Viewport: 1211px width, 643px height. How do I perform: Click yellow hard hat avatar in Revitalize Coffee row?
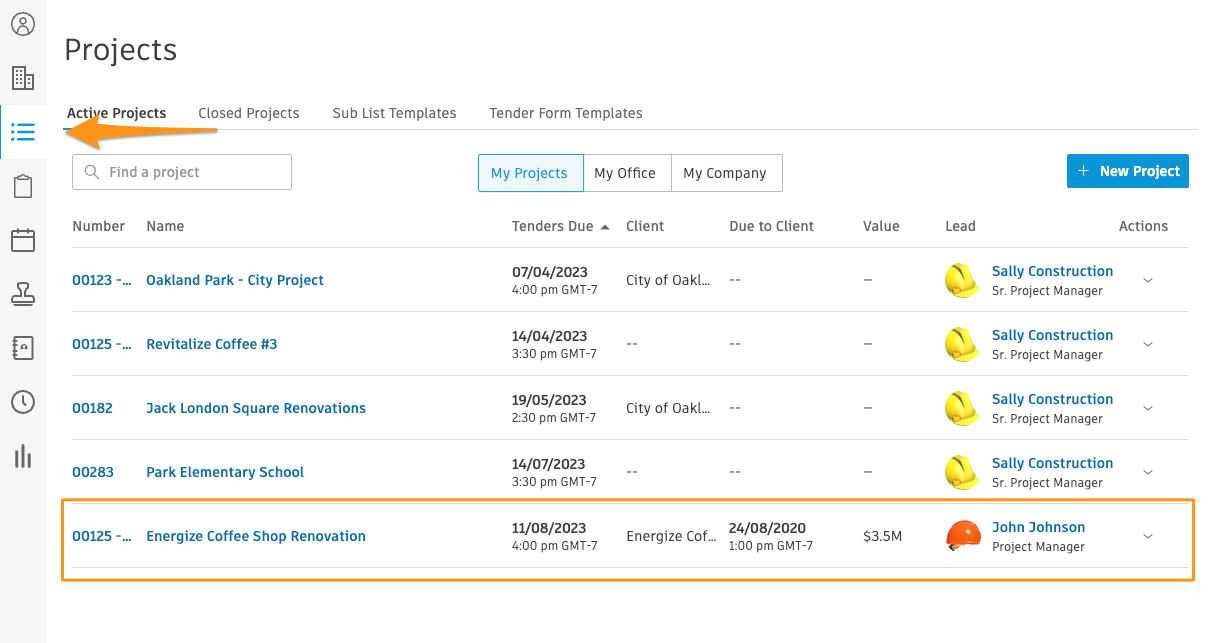[962, 344]
